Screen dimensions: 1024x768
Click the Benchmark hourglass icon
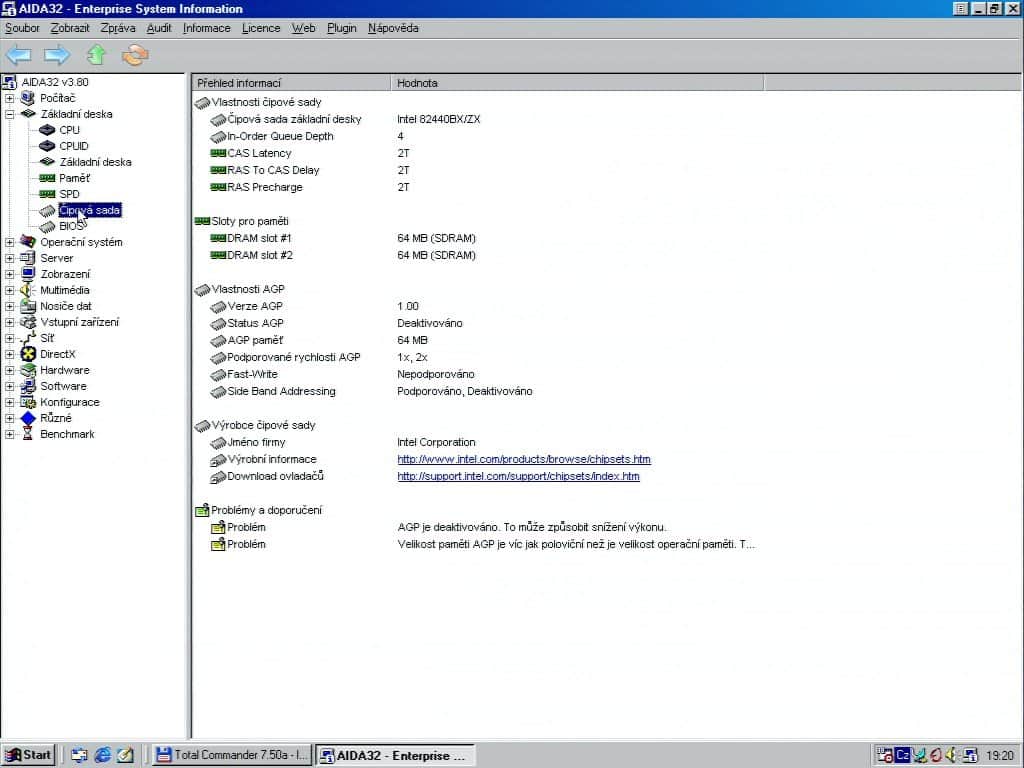(27, 434)
